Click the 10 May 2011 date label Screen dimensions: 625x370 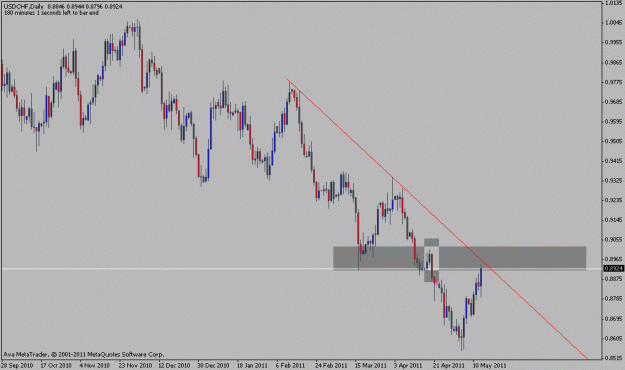(489, 365)
